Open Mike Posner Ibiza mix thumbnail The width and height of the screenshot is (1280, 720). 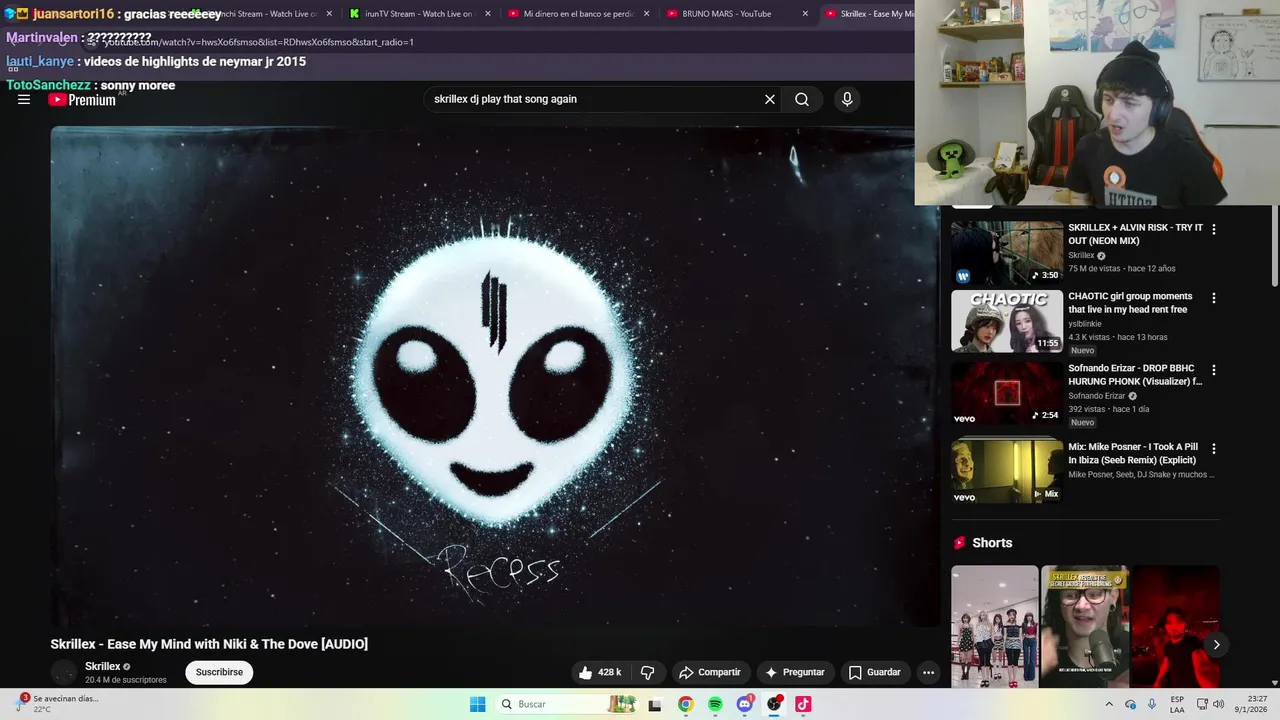pyautogui.click(x=1007, y=471)
